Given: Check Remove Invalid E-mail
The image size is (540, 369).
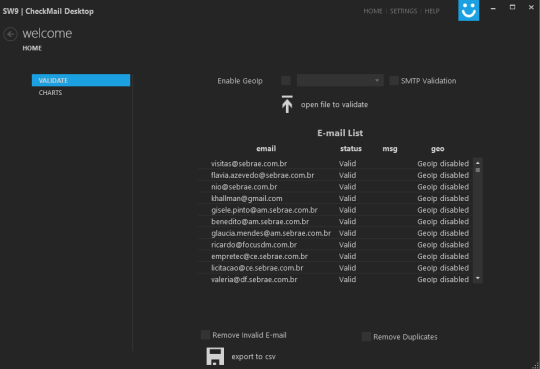Looking at the screenshot, I should pos(206,335).
